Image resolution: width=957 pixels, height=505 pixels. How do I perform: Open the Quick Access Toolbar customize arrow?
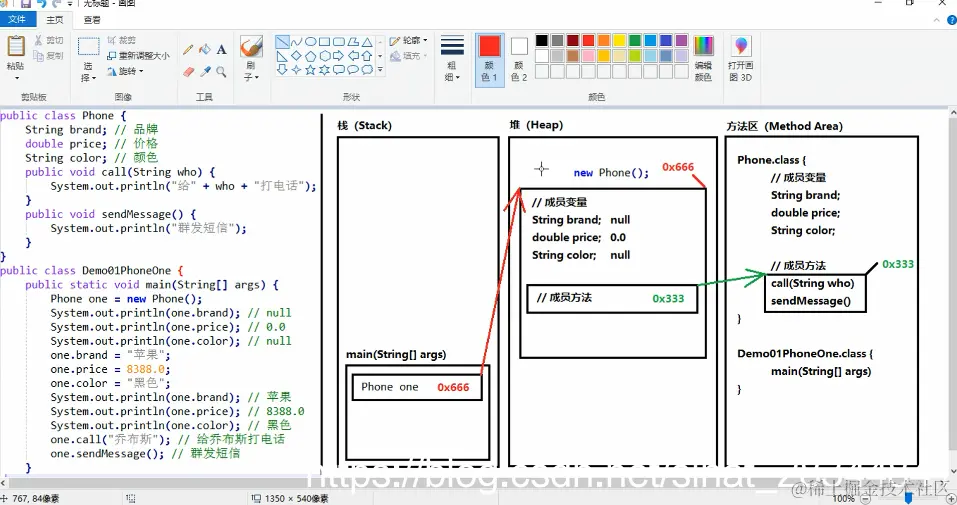tap(70, 4)
